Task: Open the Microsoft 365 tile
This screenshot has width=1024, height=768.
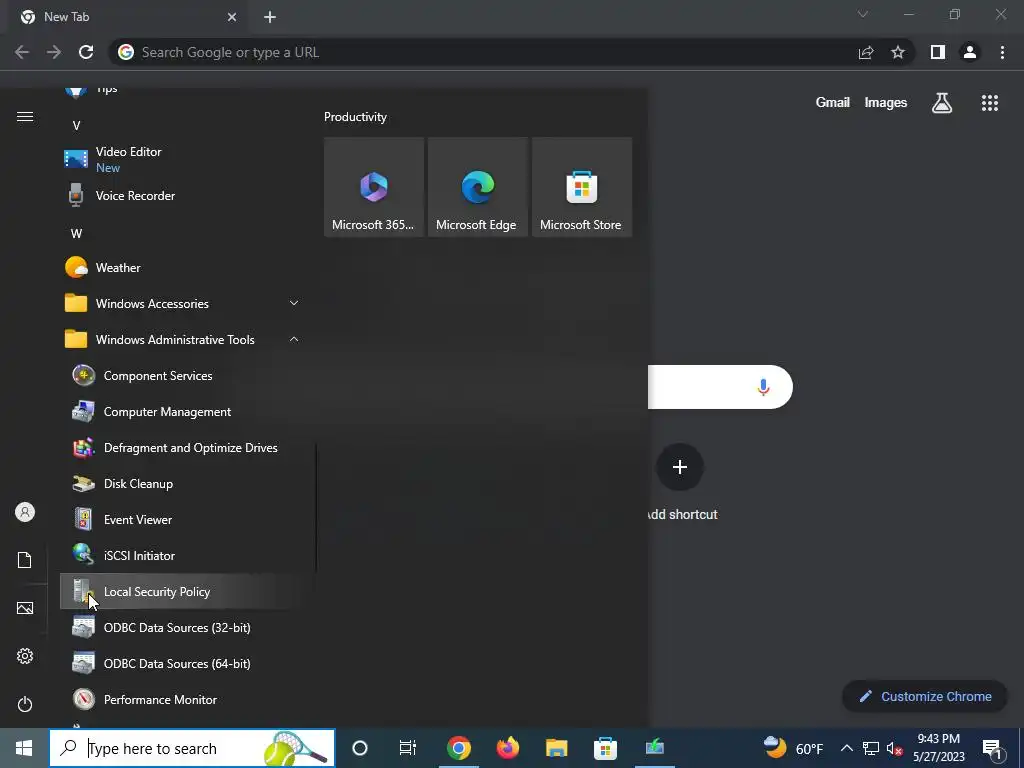Action: click(374, 187)
